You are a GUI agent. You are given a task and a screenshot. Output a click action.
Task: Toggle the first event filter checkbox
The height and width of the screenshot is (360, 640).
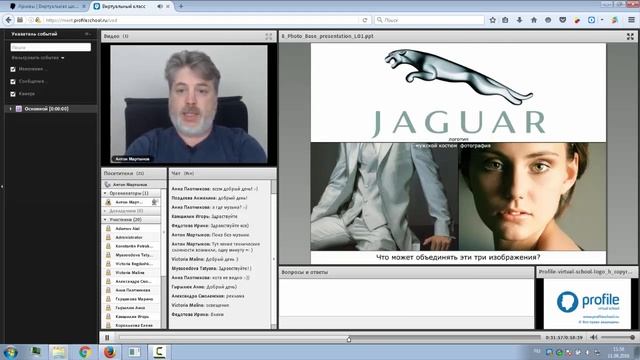click(x=13, y=69)
